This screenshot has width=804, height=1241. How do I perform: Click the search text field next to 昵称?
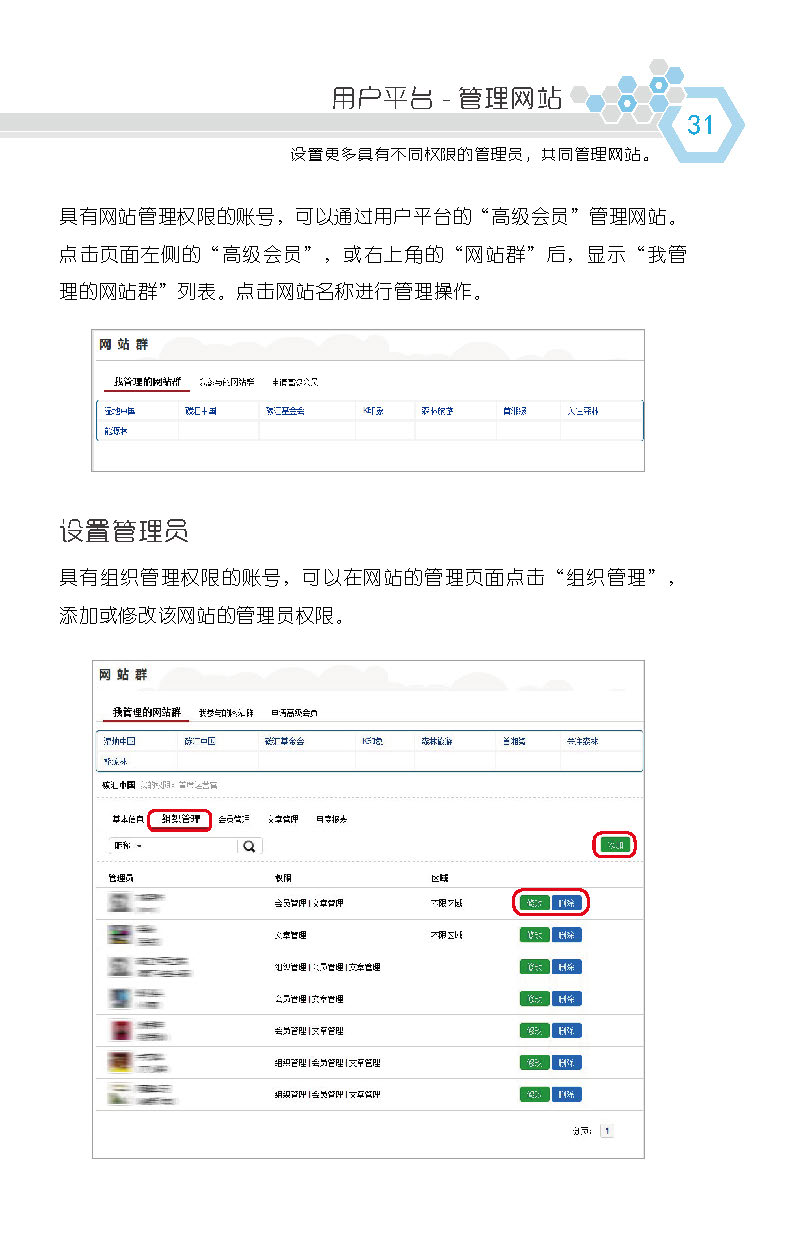coord(192,846)
